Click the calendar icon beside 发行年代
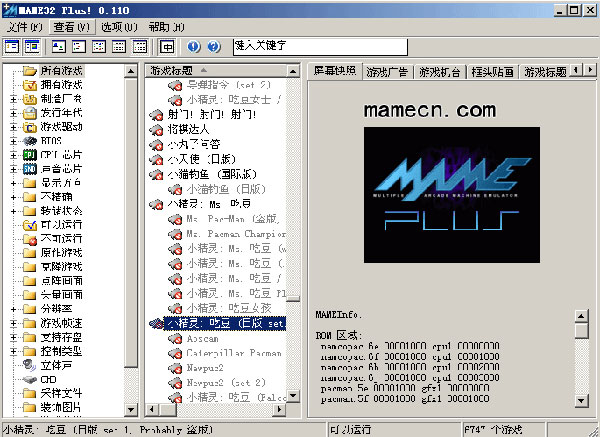 (29, 113)
